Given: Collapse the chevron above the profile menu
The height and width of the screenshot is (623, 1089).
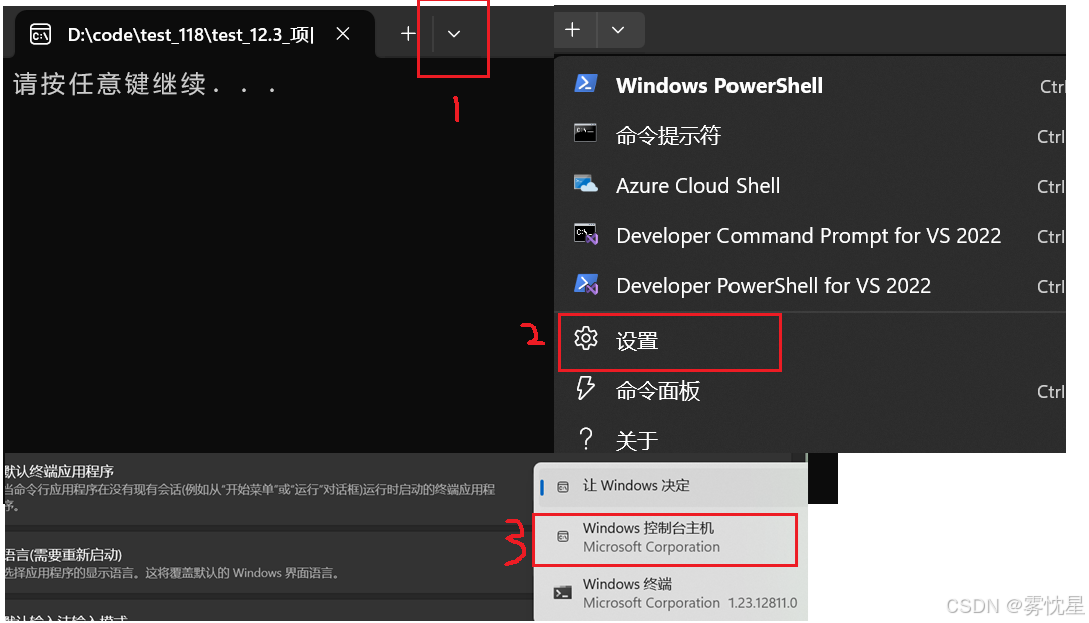Looking at the screenshot, I should [x=618, y=30].
